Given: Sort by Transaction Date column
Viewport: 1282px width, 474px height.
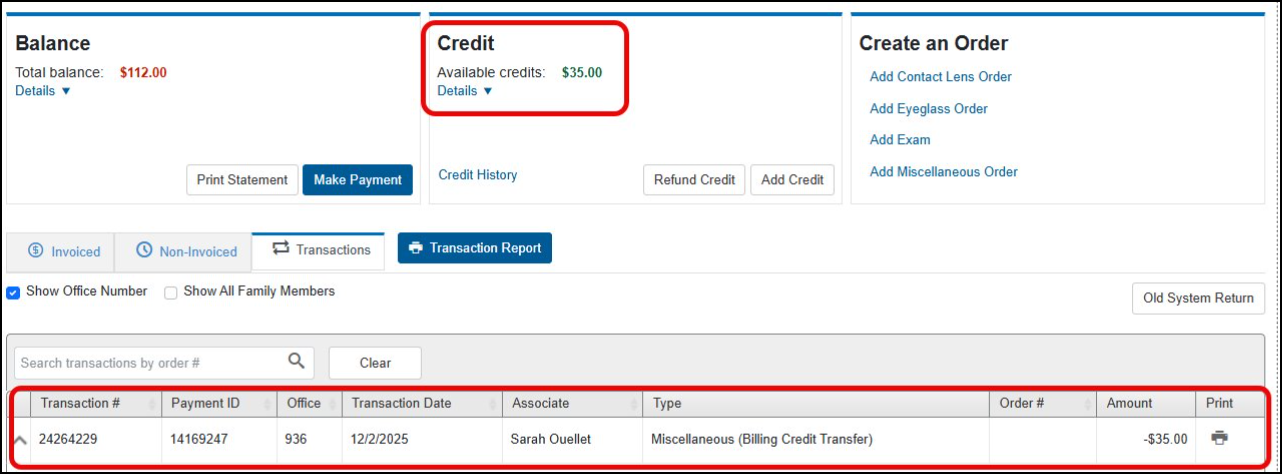Looking at the screenshot, I should (401, 403).
